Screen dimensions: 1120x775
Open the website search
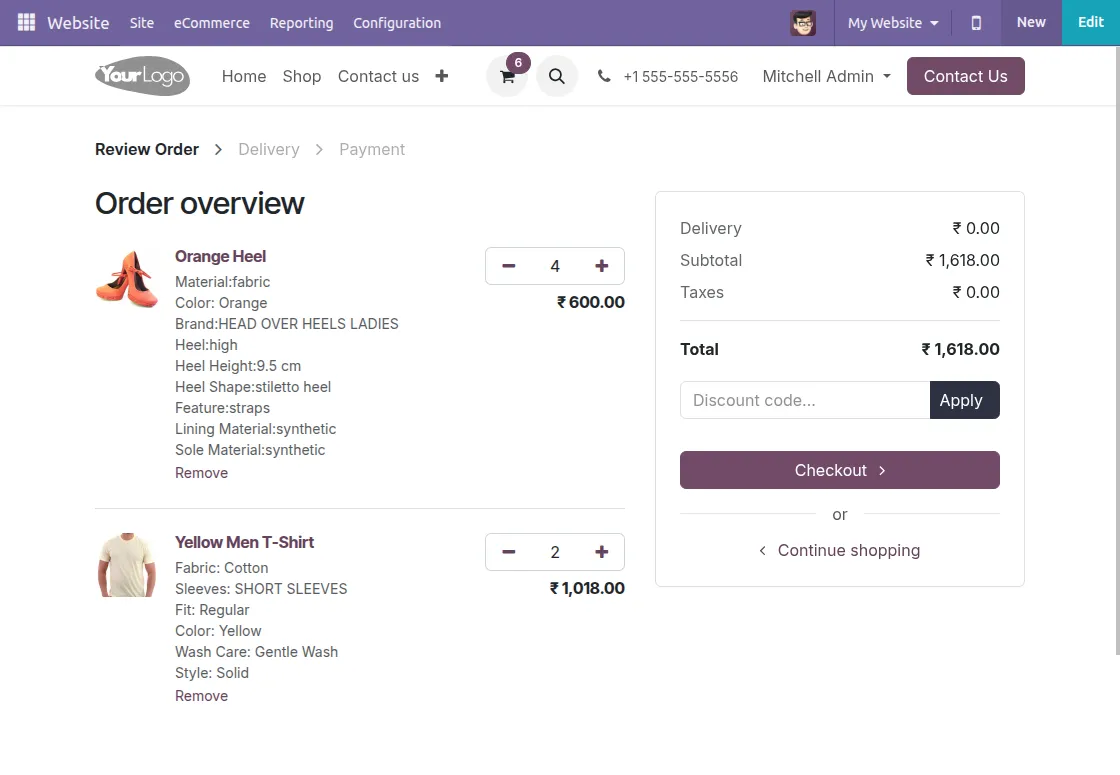click(557, 76)
